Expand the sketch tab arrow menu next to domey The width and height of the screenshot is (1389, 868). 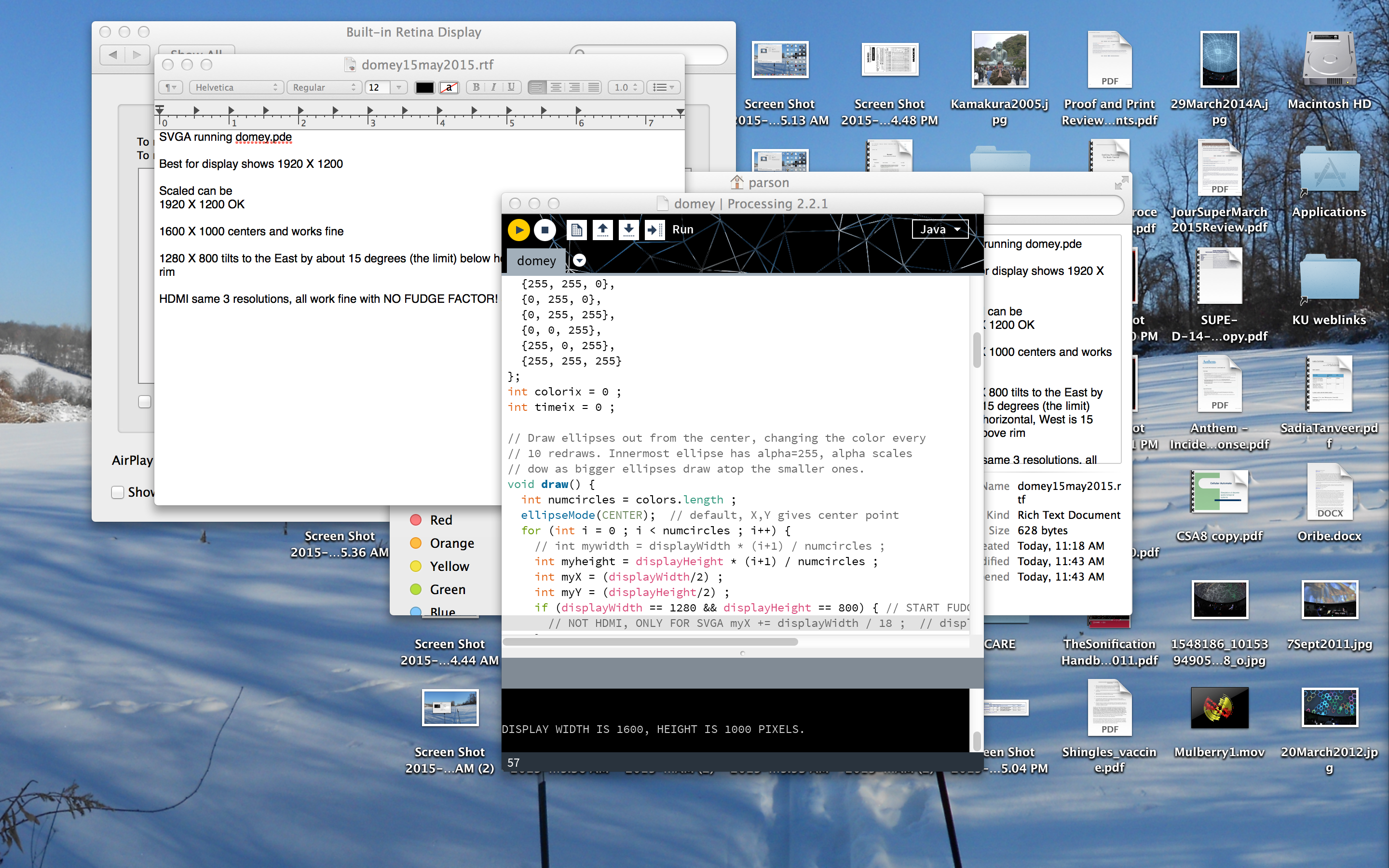coord(579,260)
